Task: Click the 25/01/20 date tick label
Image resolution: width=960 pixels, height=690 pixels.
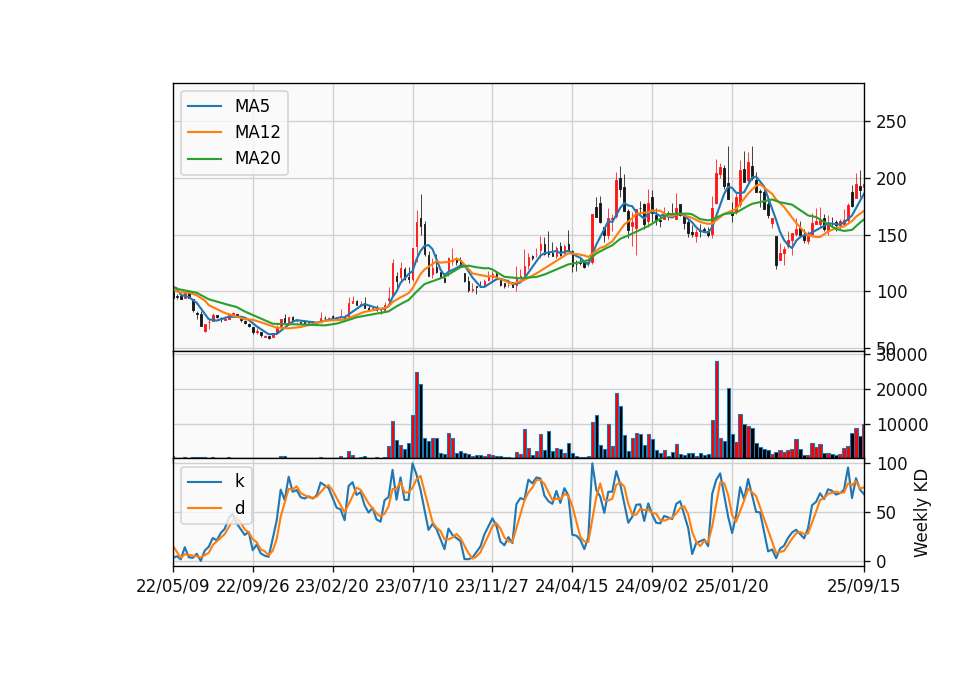Action: click(732, 586)
